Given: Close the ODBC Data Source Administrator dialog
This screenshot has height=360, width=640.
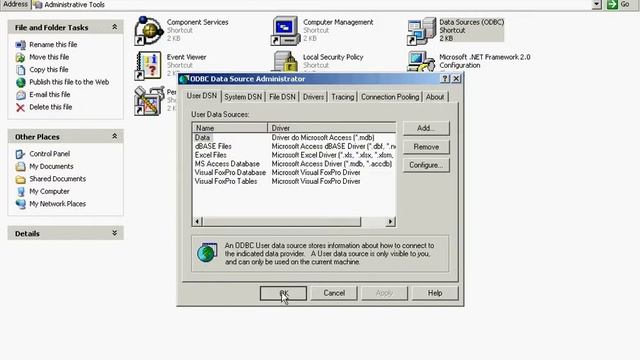Looking at the screenshot, I should (x=456, y=79).
